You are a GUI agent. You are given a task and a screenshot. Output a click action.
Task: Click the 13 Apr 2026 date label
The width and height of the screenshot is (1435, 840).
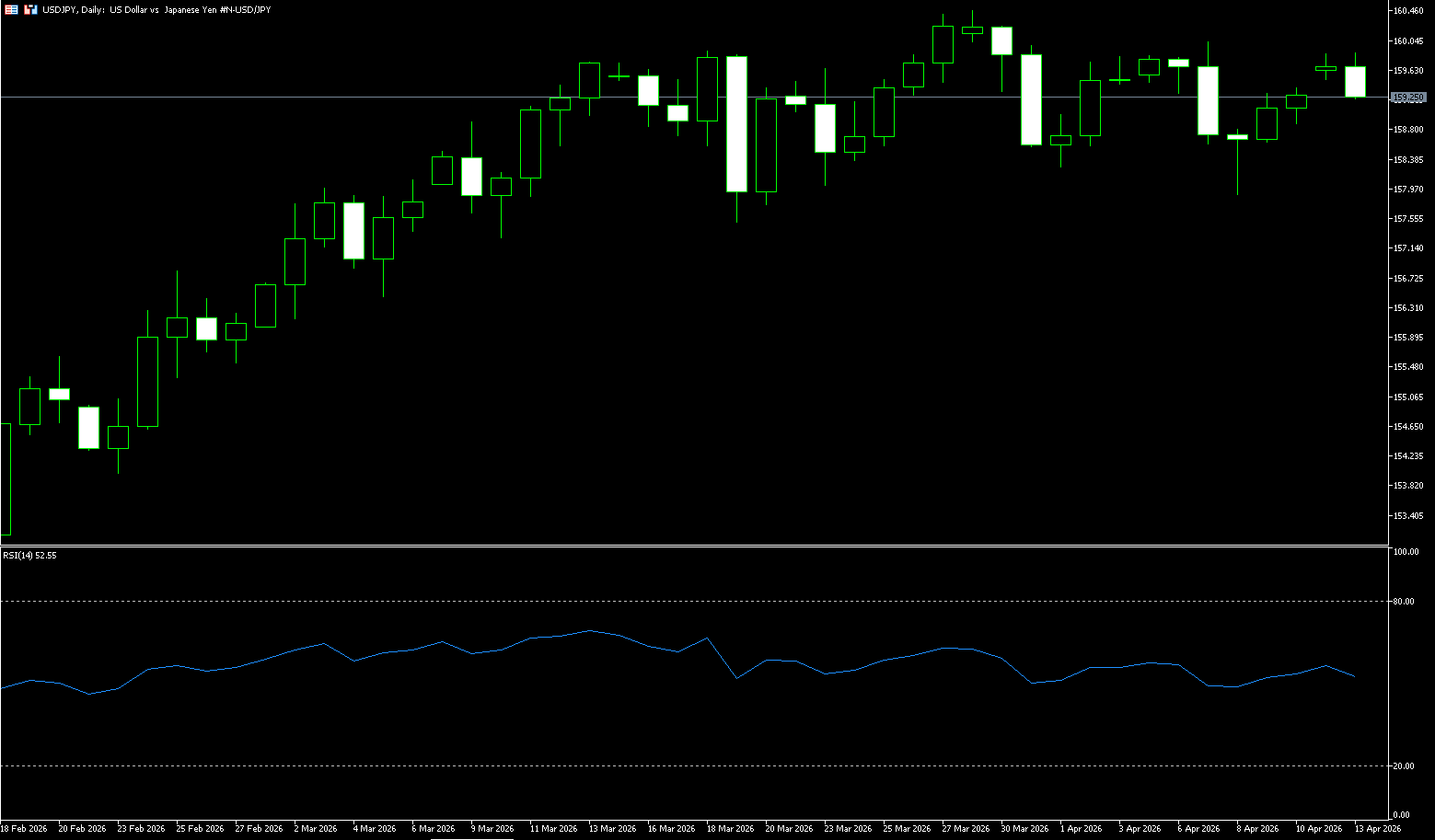pos(1377,829)
